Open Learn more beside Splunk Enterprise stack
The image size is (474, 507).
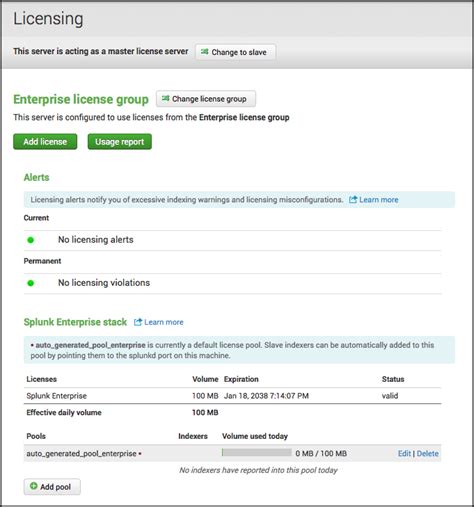coord(164,322)
